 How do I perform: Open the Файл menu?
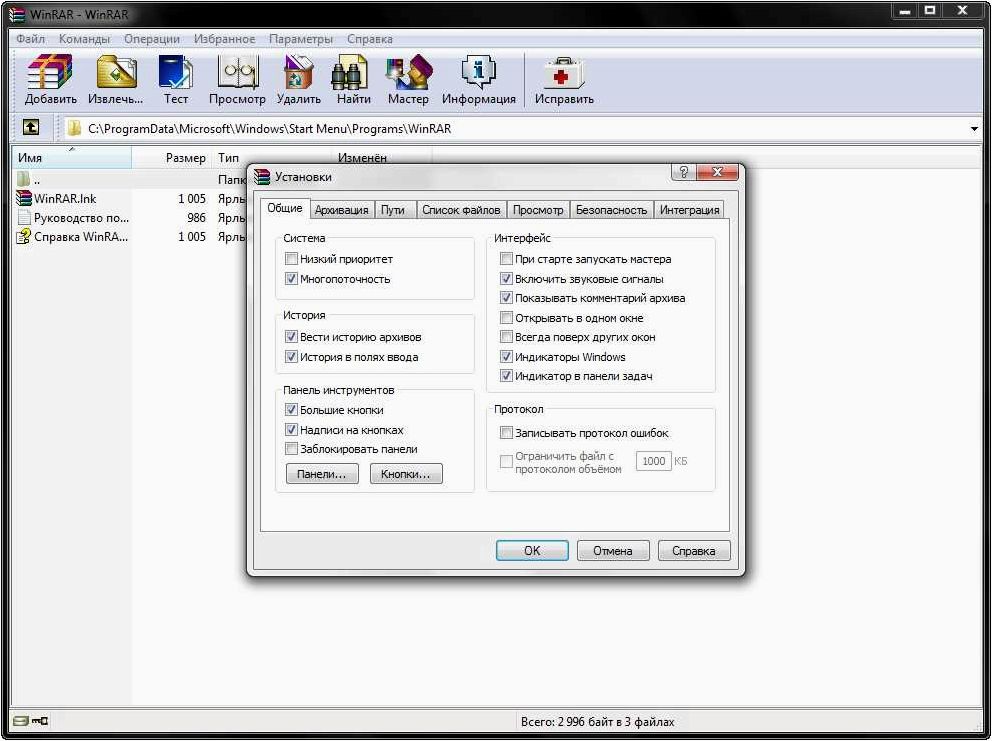tap(30, 39)
